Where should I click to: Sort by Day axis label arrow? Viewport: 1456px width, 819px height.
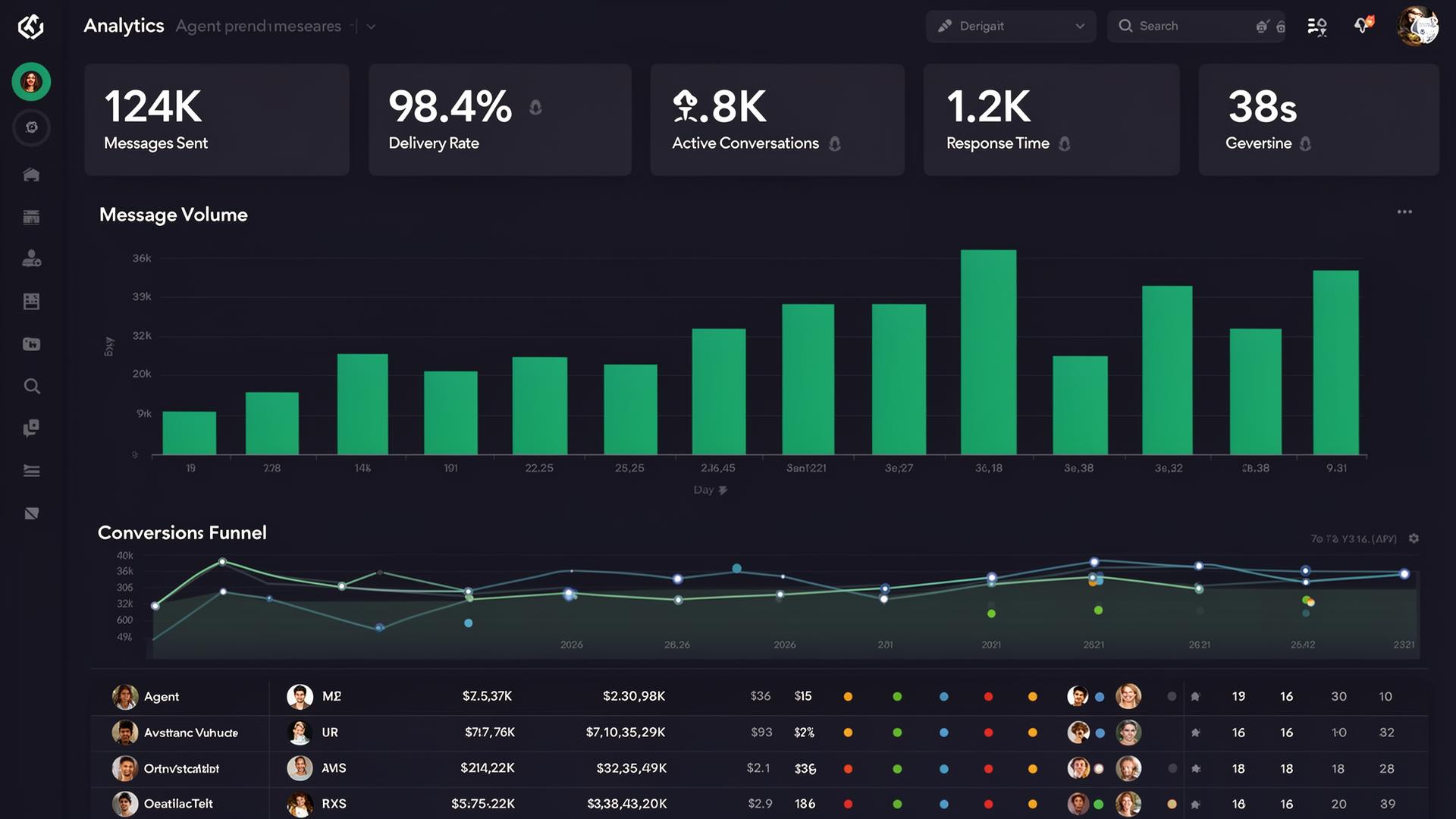pos(723,490)
